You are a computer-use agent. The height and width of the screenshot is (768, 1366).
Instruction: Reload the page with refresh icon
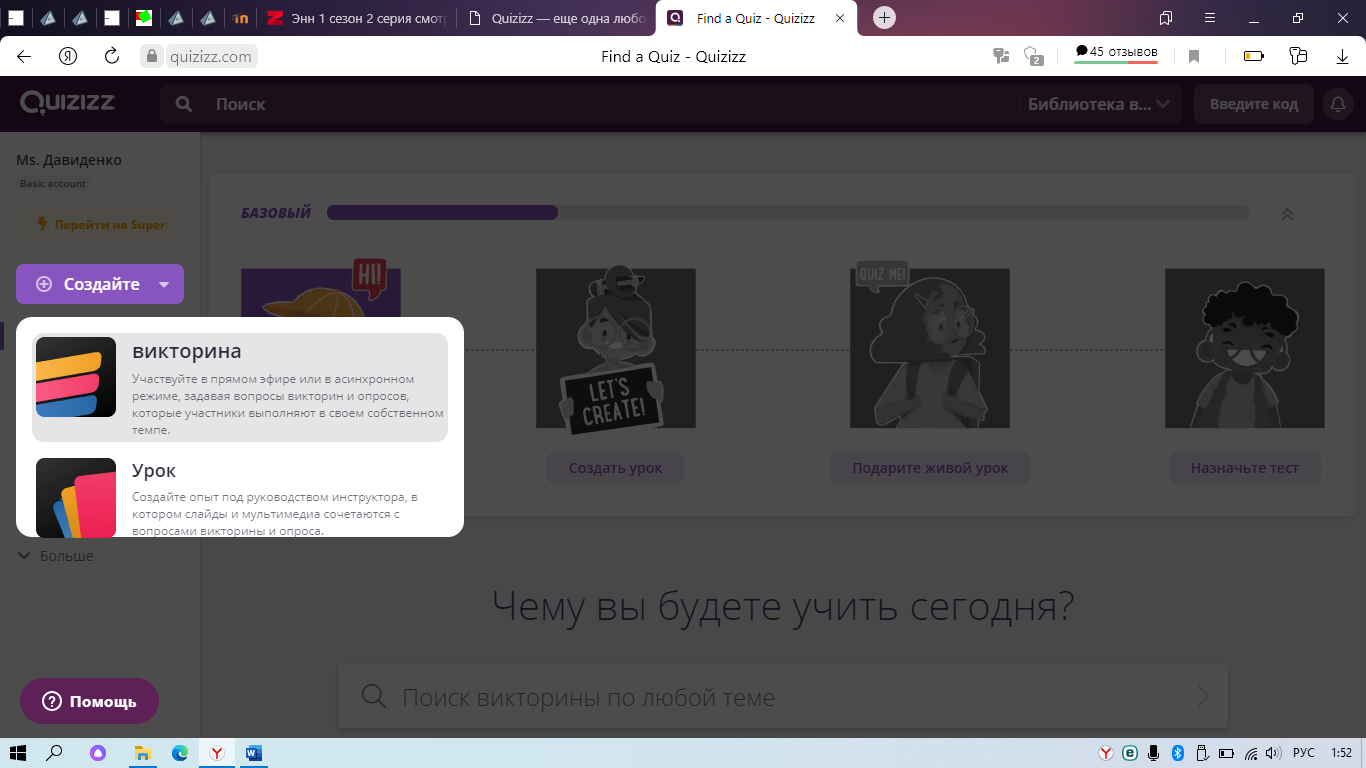pyautogui.click(x=112, y=56)
